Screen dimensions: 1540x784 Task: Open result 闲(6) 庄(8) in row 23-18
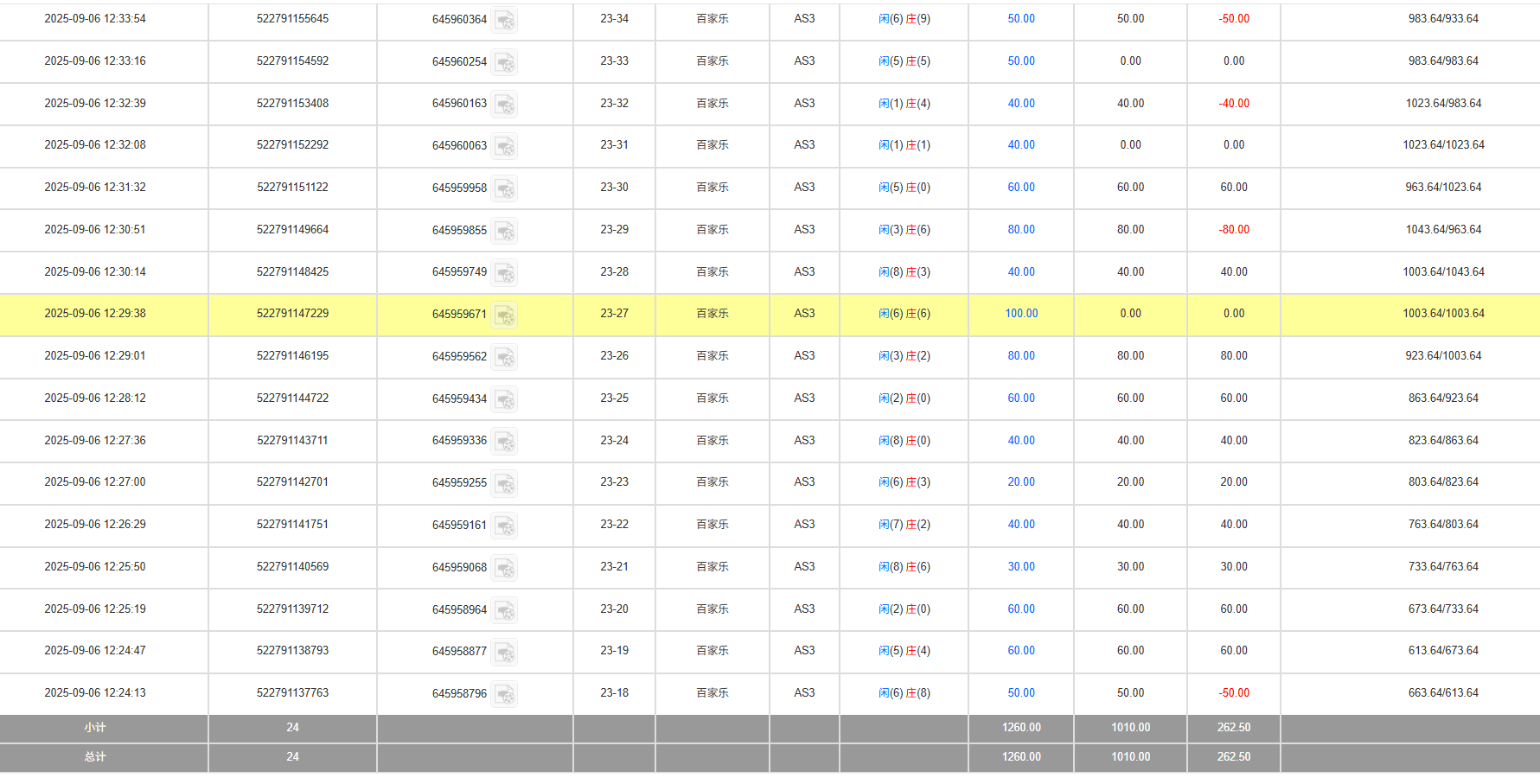[x=904, y=693]
